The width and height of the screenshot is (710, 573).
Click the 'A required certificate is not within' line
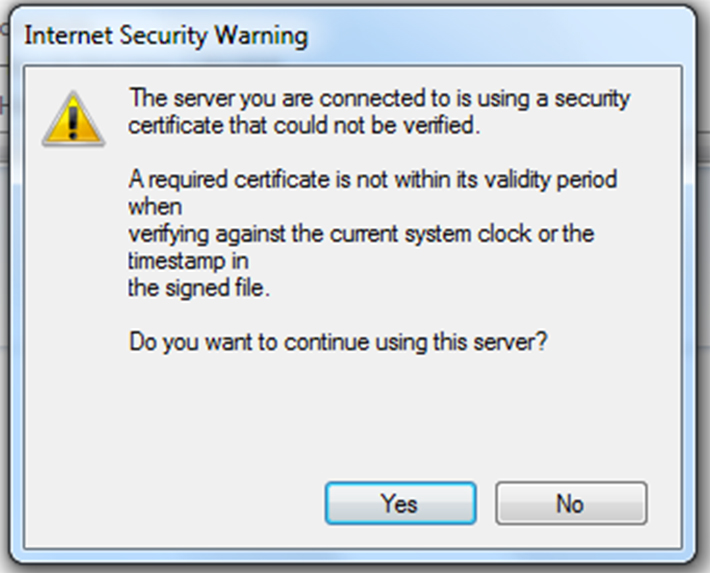click(373, 180)
